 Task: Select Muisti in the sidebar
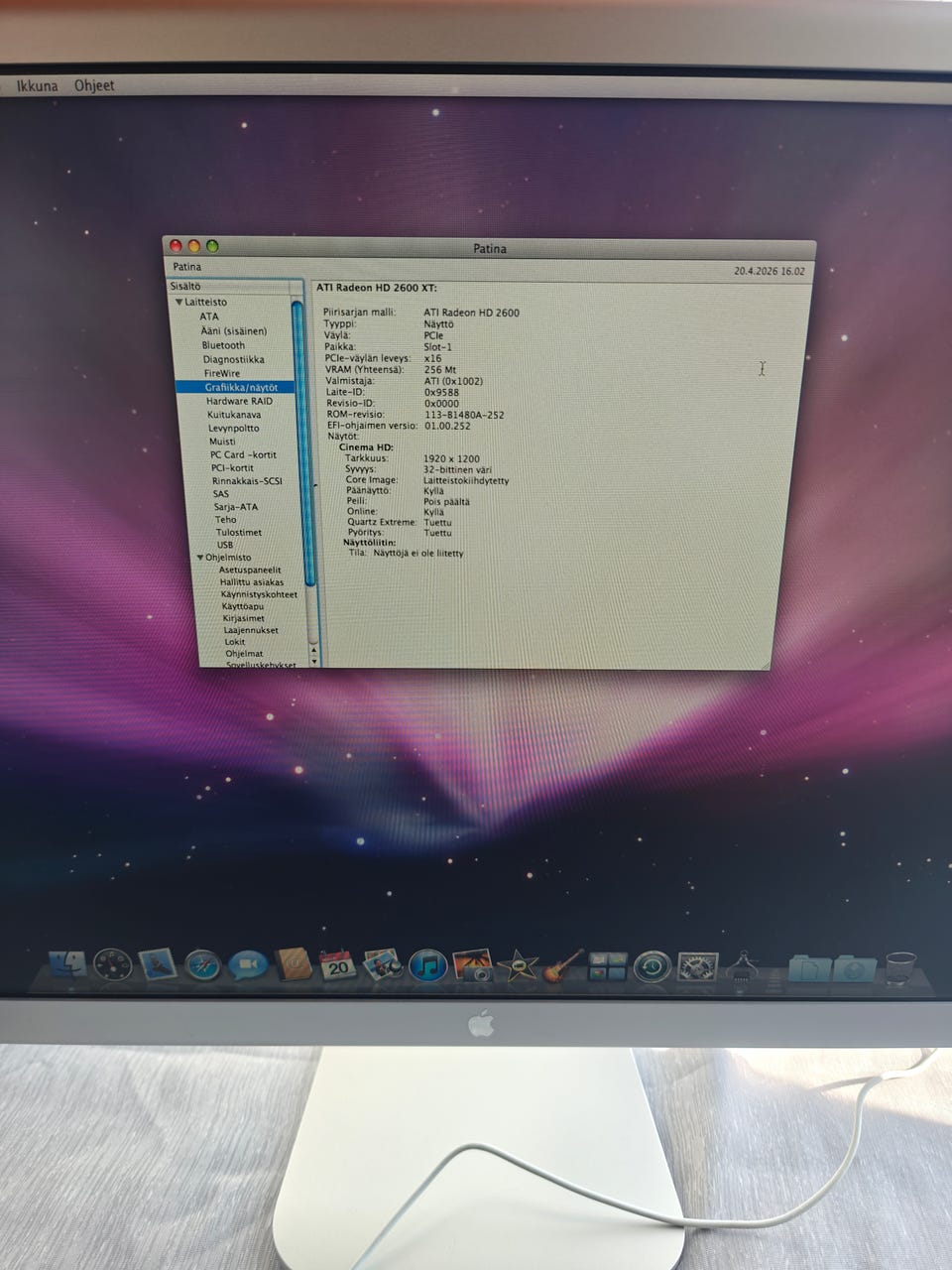pos(222,442)
